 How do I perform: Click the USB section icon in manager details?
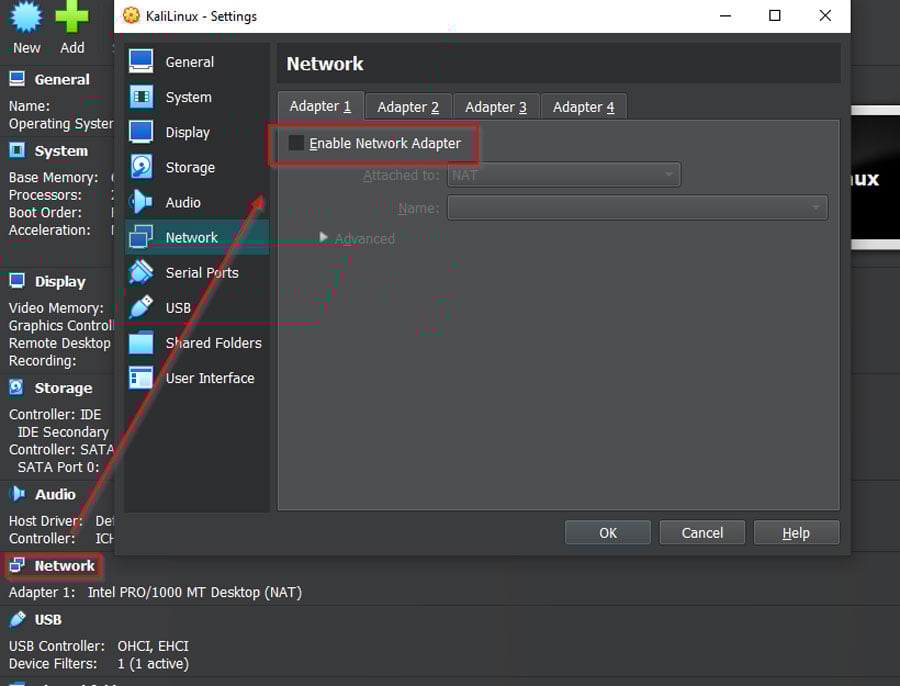18,619
